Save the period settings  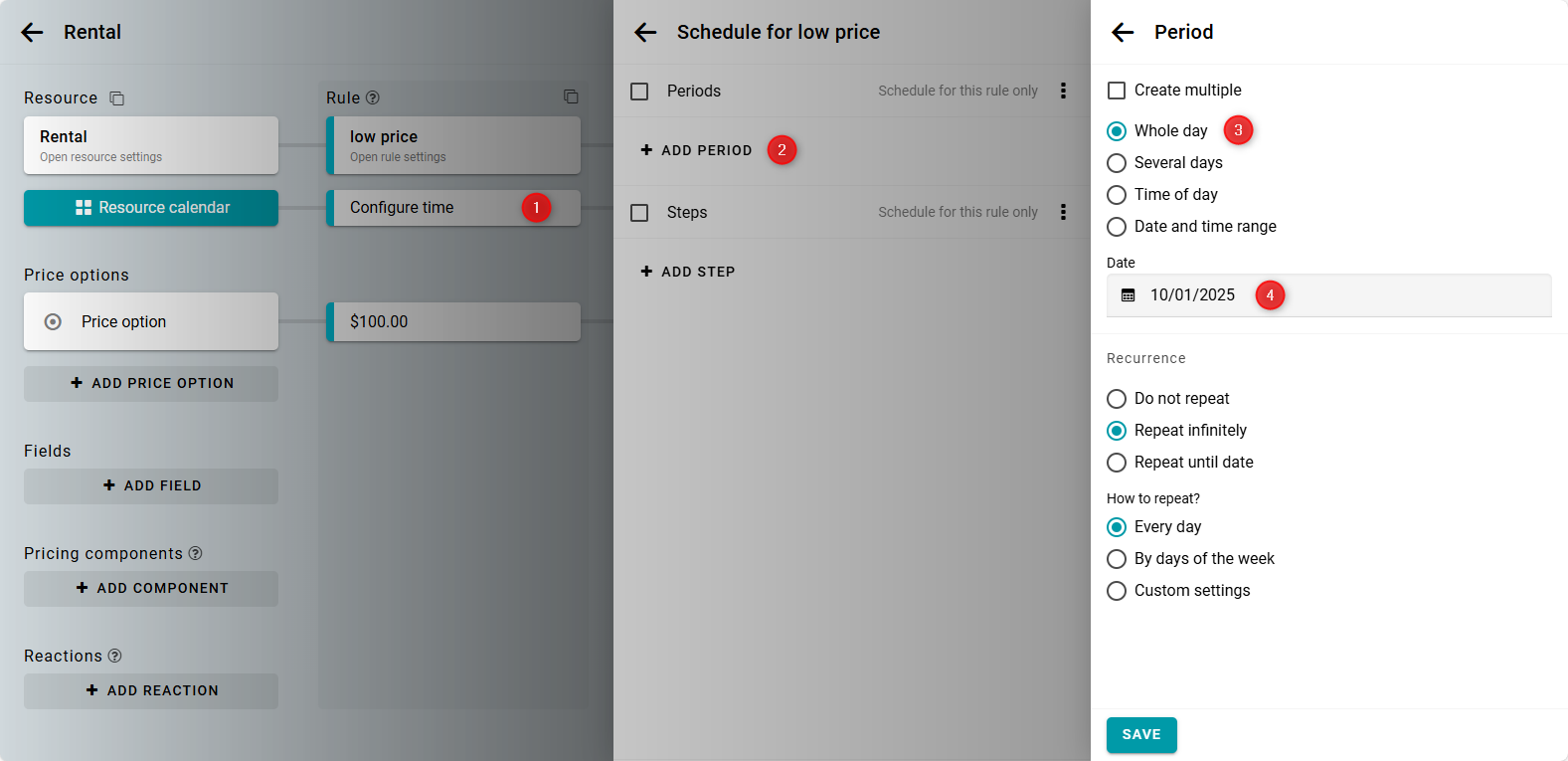coord(1140,735)
